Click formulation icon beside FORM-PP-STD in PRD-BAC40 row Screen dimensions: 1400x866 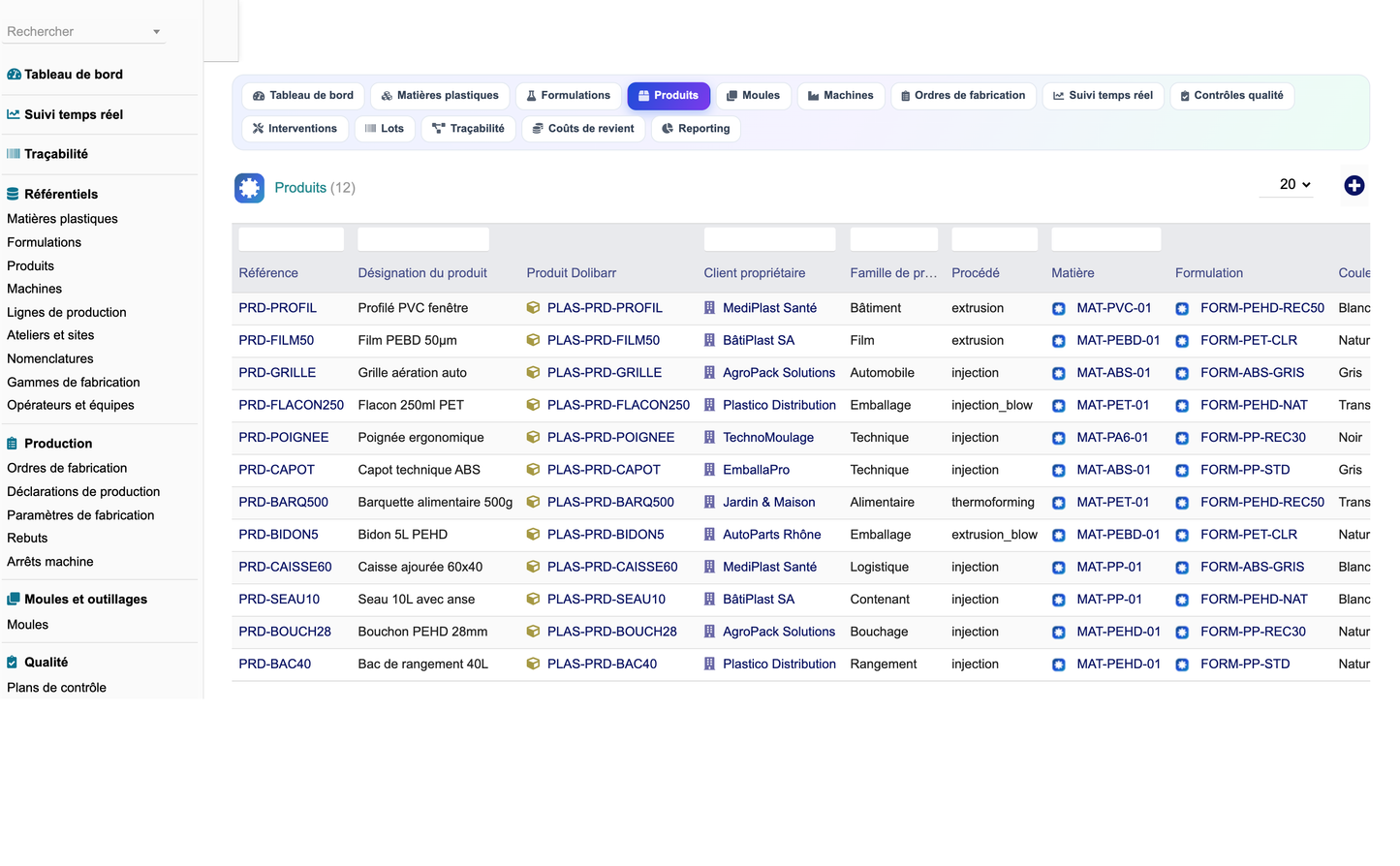[x=1182, y=665]
